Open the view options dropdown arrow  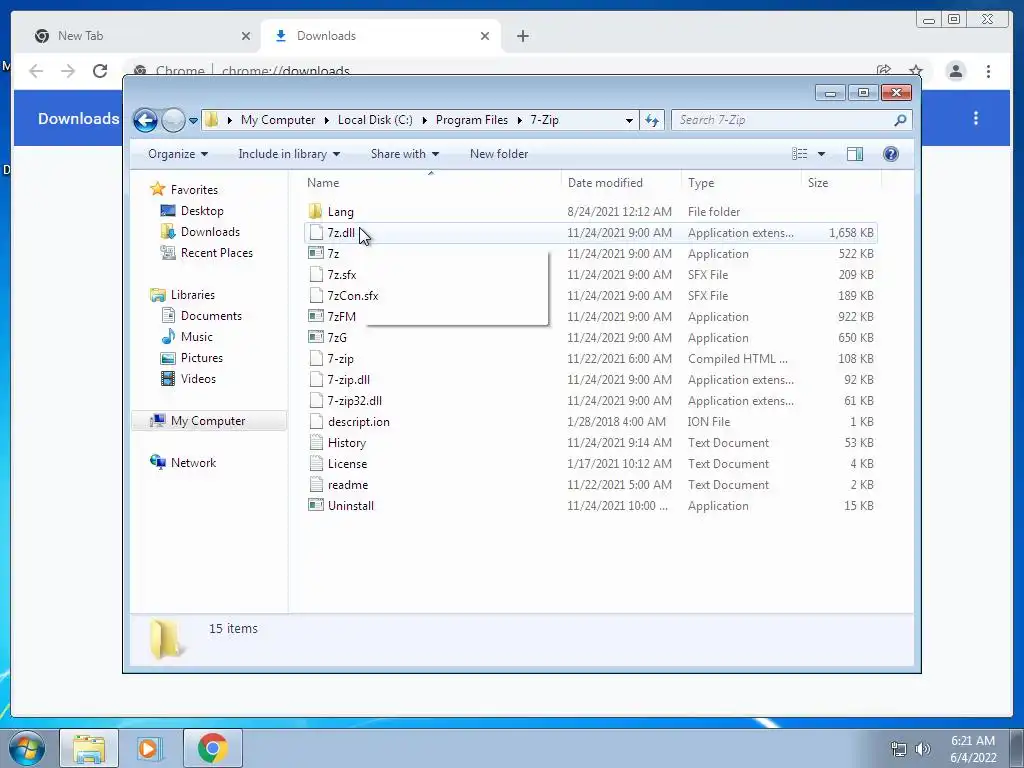pos(822,154)
